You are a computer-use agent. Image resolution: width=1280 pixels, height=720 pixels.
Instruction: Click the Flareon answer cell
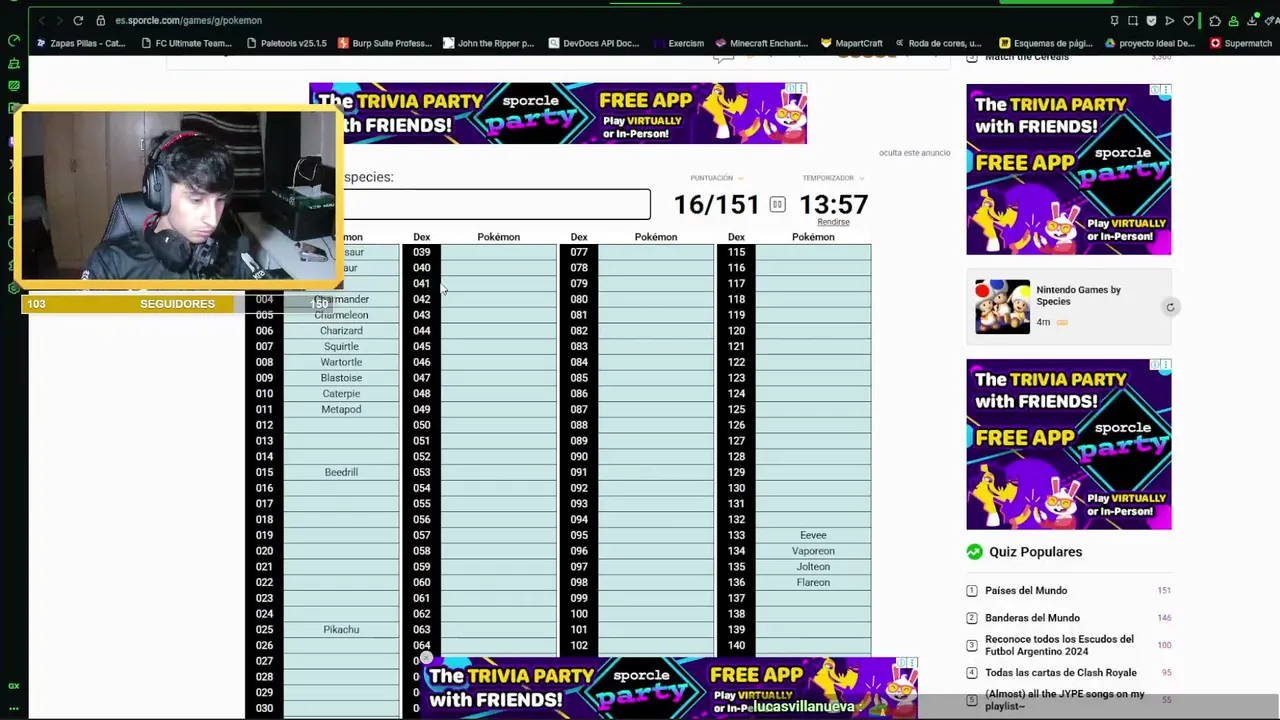coord(813,582)
